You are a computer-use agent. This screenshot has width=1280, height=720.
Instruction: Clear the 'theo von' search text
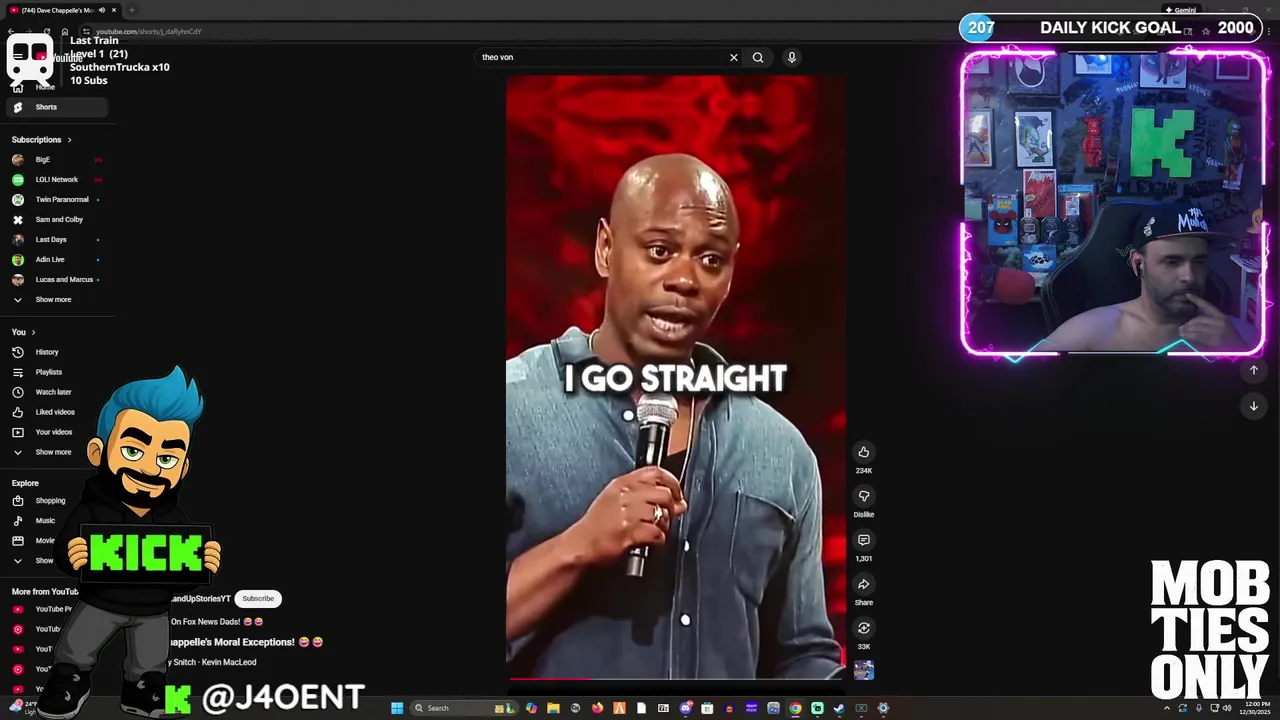tap(734, 57)
